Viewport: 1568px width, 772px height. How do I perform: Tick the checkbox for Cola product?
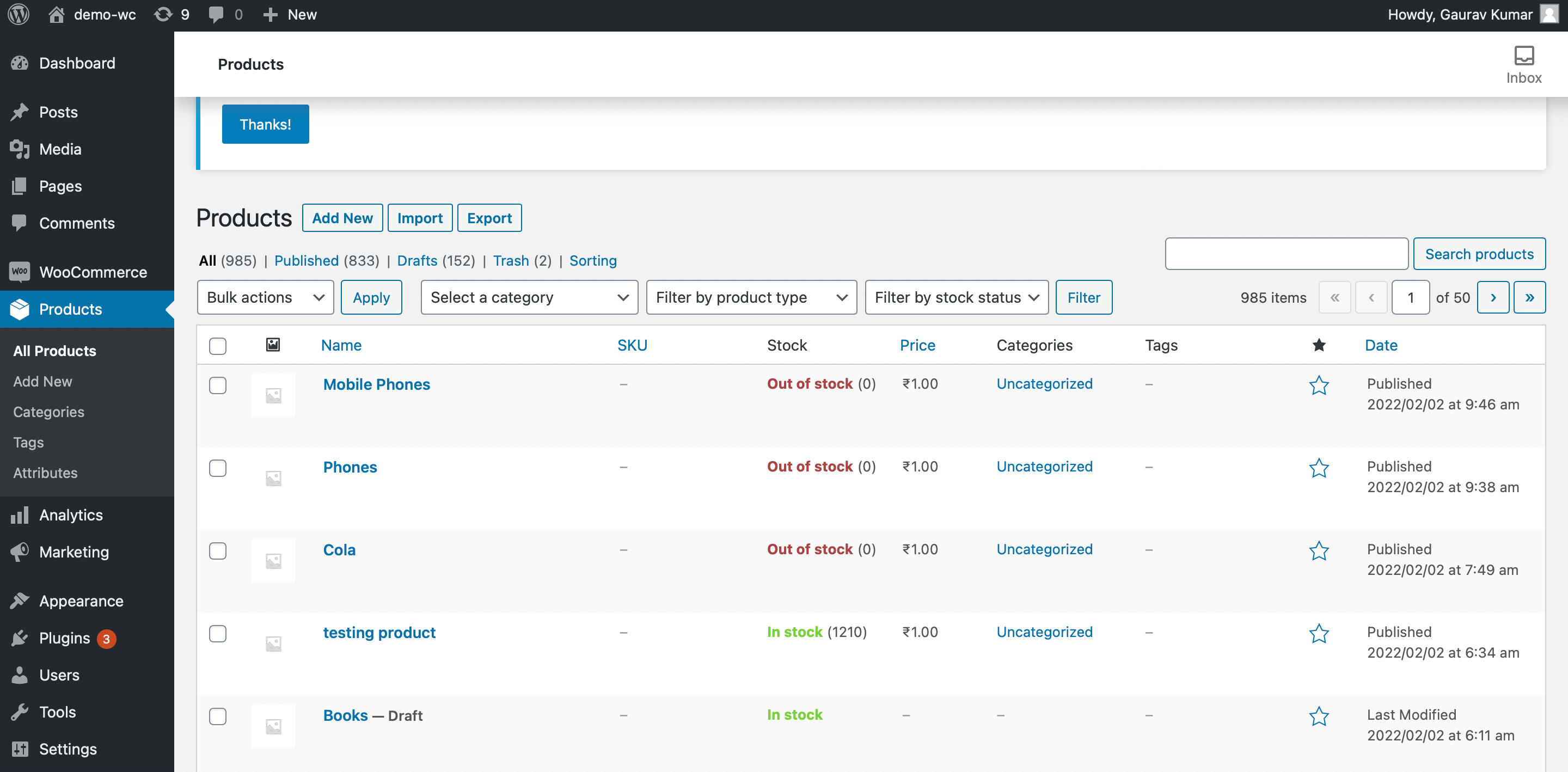(217, 550)
